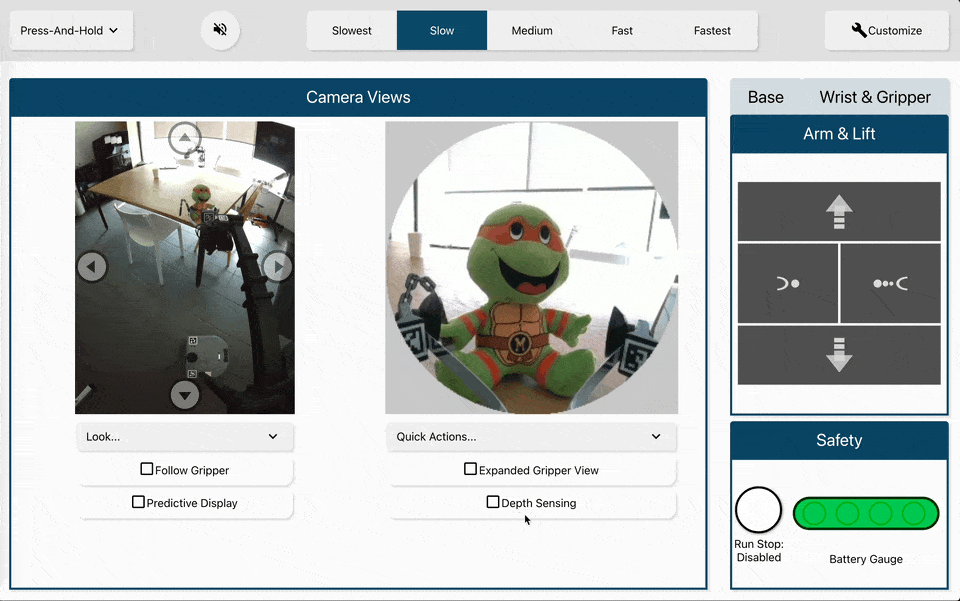This screenshot has width=960, height=601.
Task: Select the Arm & Lift tab
Action: point(839,134)
